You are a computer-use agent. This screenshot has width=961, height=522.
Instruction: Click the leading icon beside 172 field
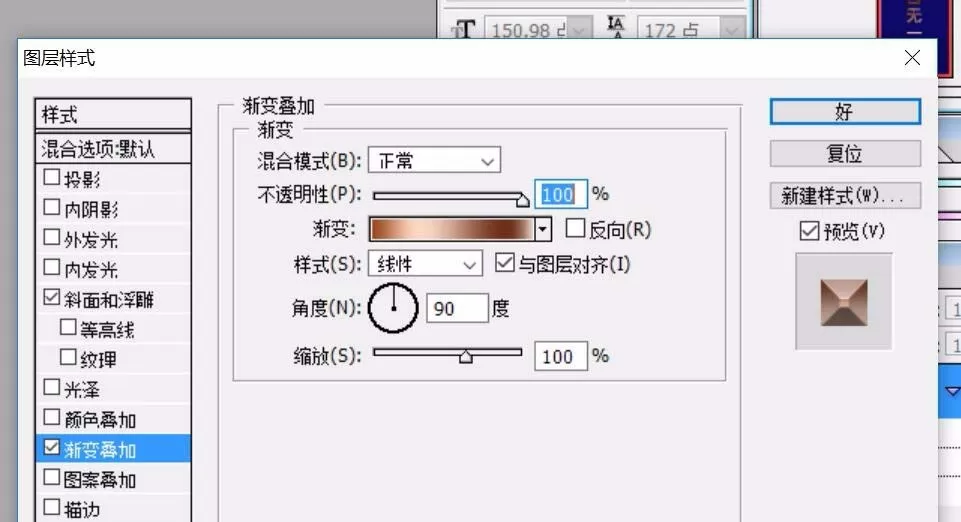[x=615, y=27]
